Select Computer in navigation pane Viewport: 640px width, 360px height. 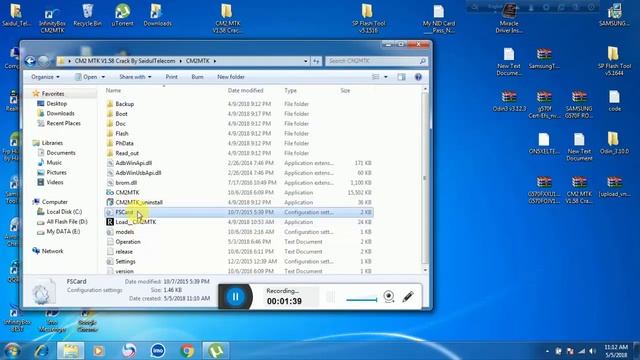pyautogui.click(x=55, y=202)
